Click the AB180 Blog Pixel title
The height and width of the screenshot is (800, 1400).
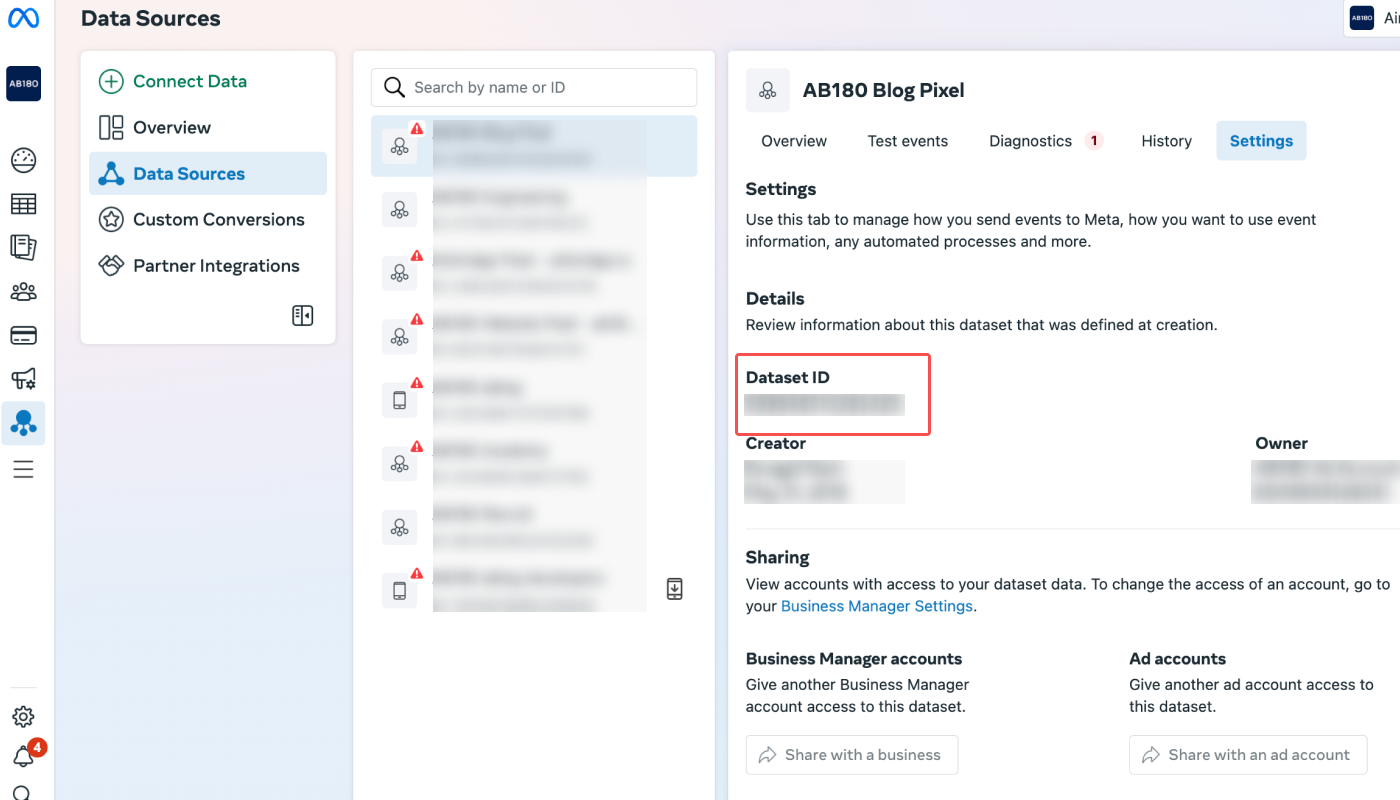tap(884, 91)
